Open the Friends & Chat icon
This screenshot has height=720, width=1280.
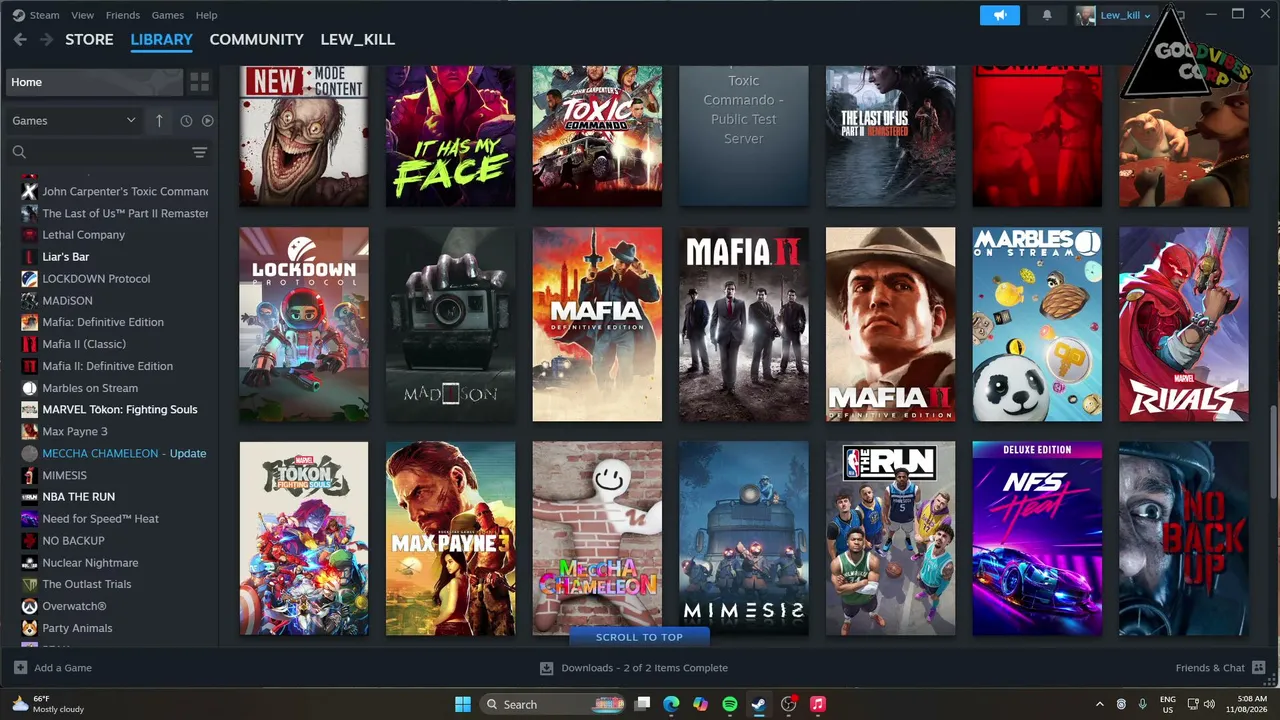1258,668
